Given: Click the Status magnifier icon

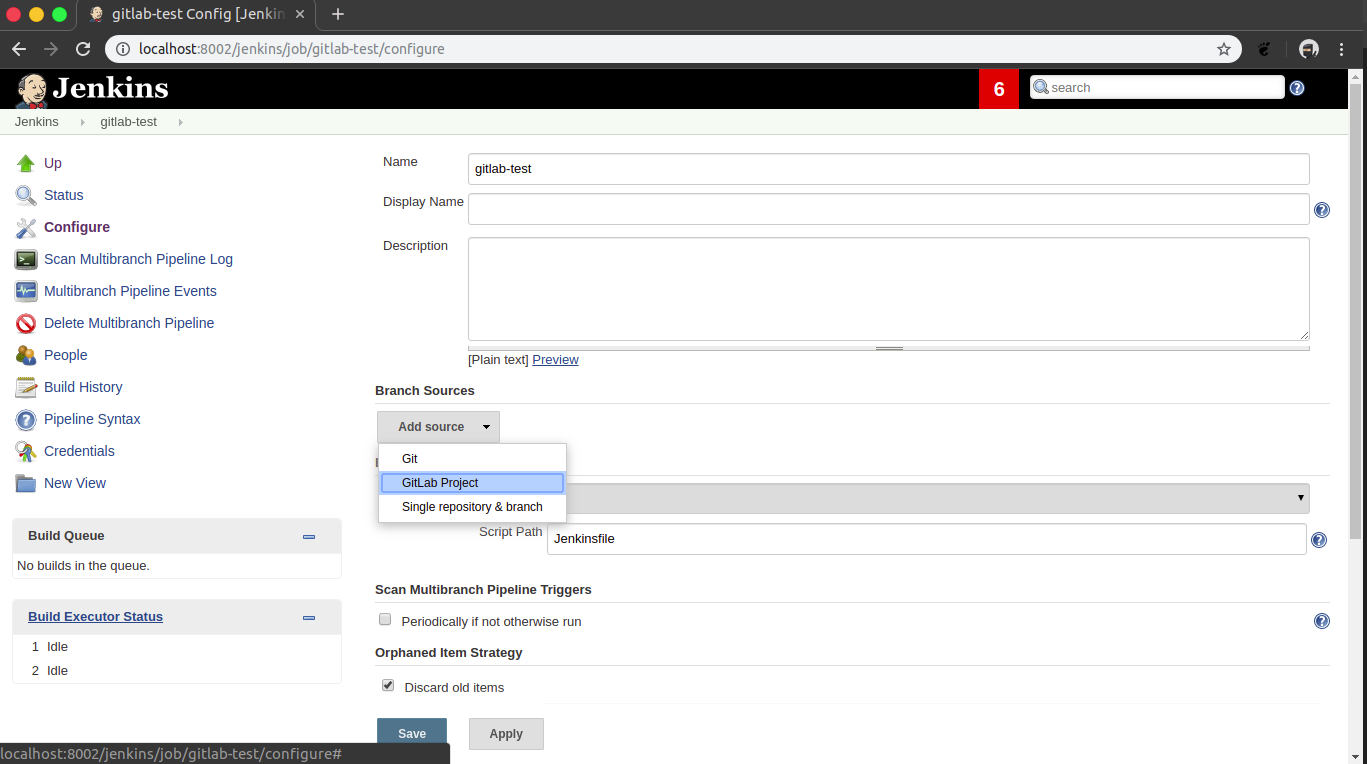Looking at the screenshot, I should click(x=26, y=195).
